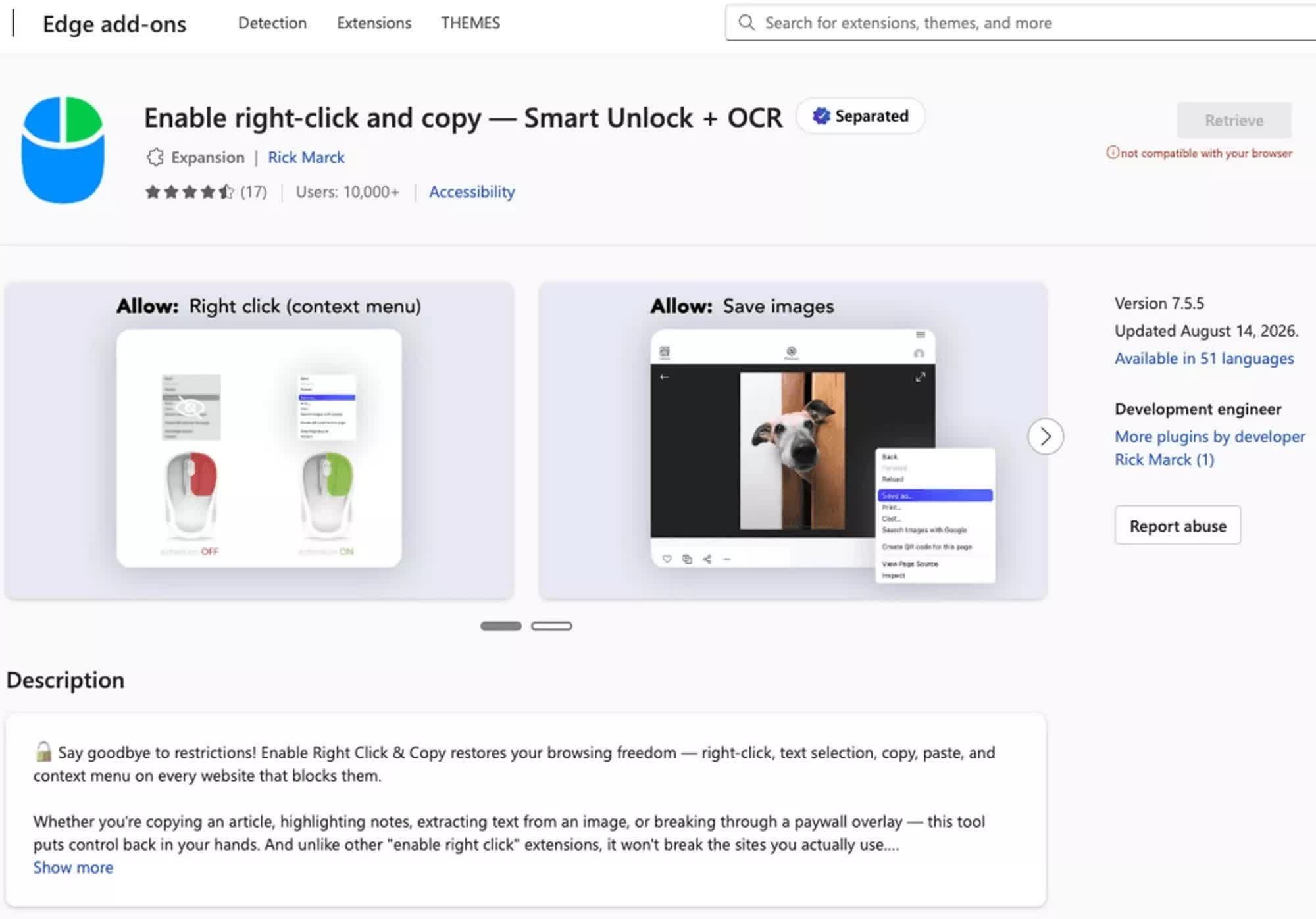Click the star rating icons
1316x919 pixels.
(190, 192)
